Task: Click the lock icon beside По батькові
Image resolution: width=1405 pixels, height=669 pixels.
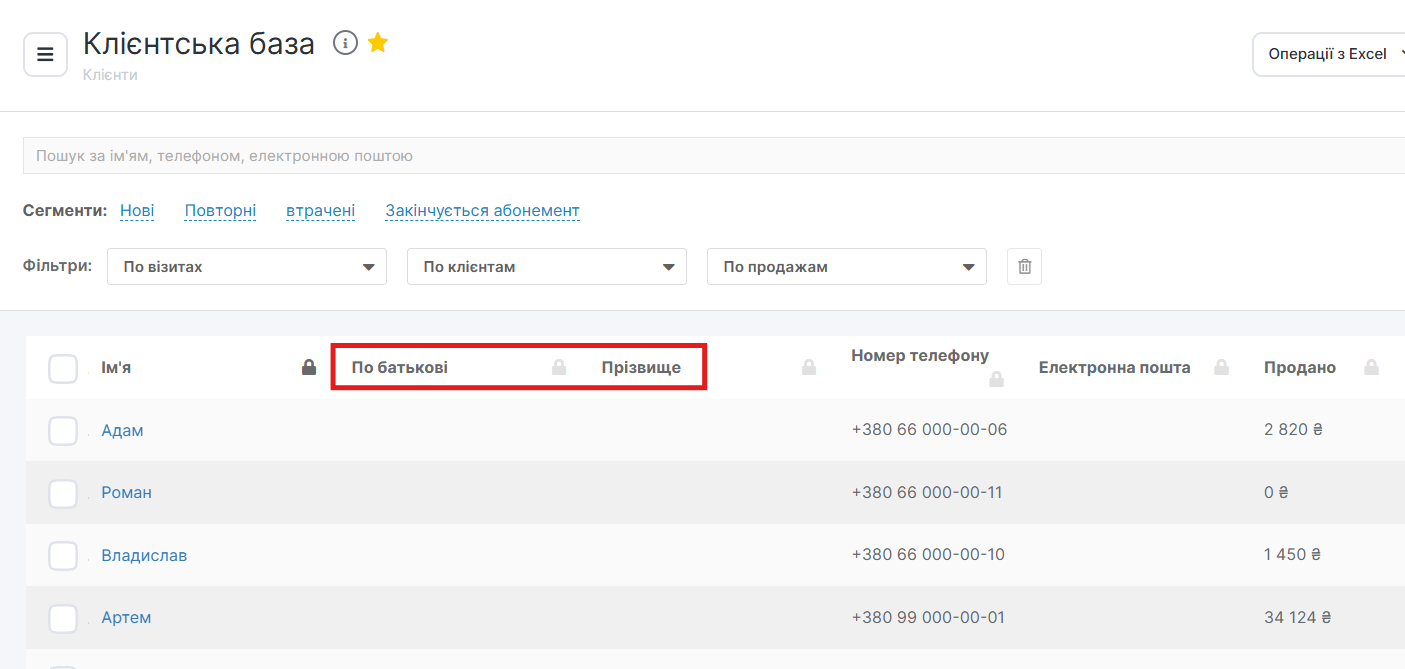Action: [559, 367]
